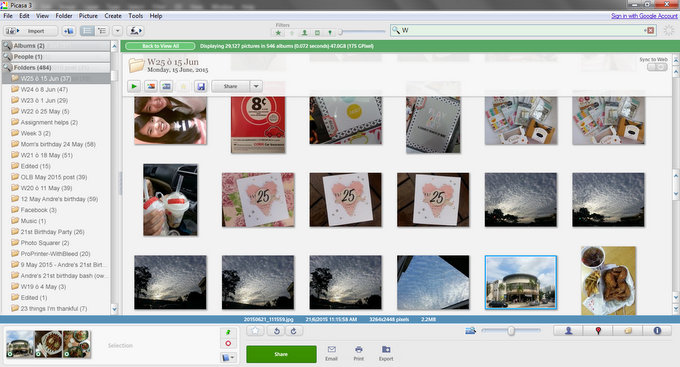
Task: Email the selected photos
Action: tap(331, 354)
